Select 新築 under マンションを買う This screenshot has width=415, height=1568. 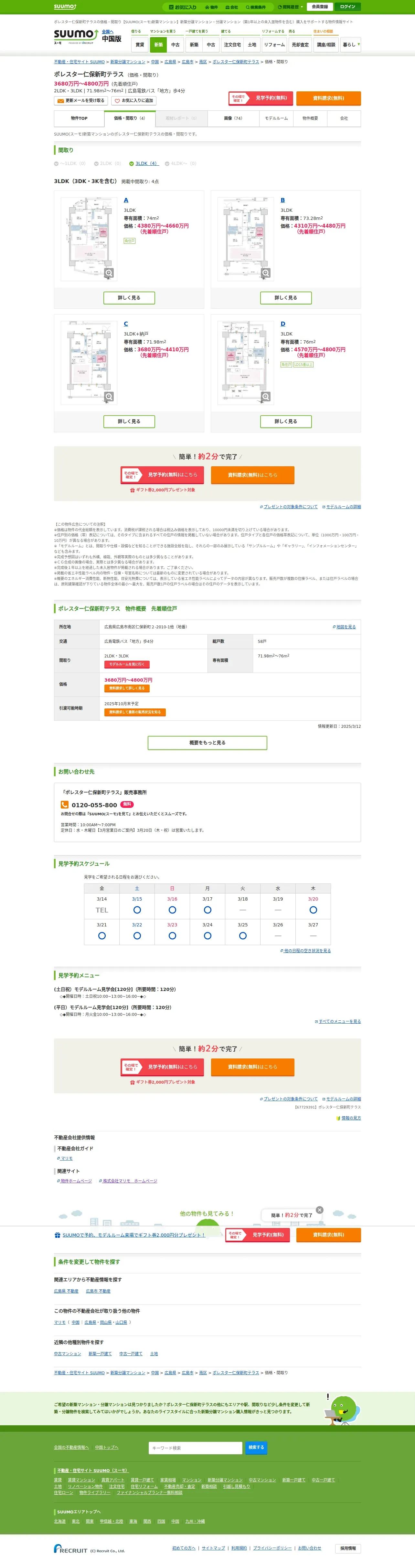tap(158, 45)
